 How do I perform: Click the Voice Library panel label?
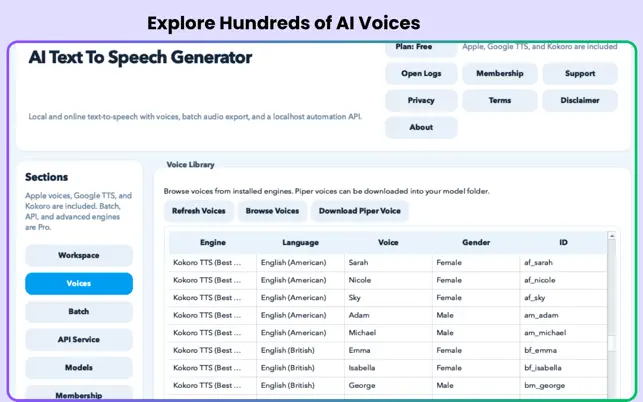click(x=190, y=164)
